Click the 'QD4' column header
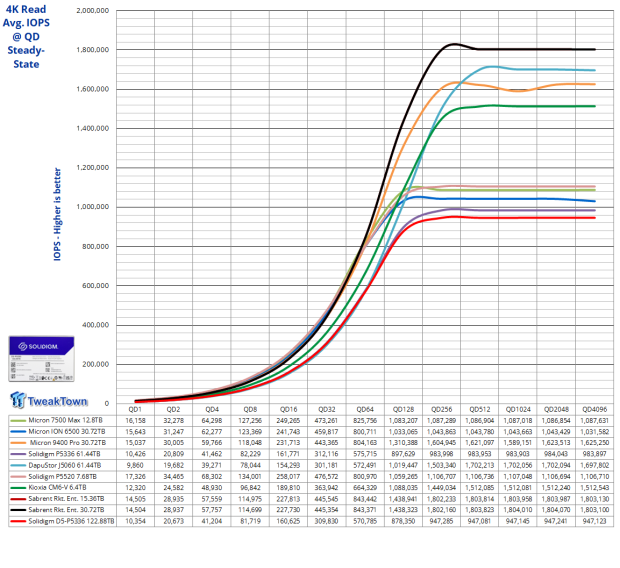Image resolution: width=620 pixels, height=568 pixels. [x=212, y=409]
